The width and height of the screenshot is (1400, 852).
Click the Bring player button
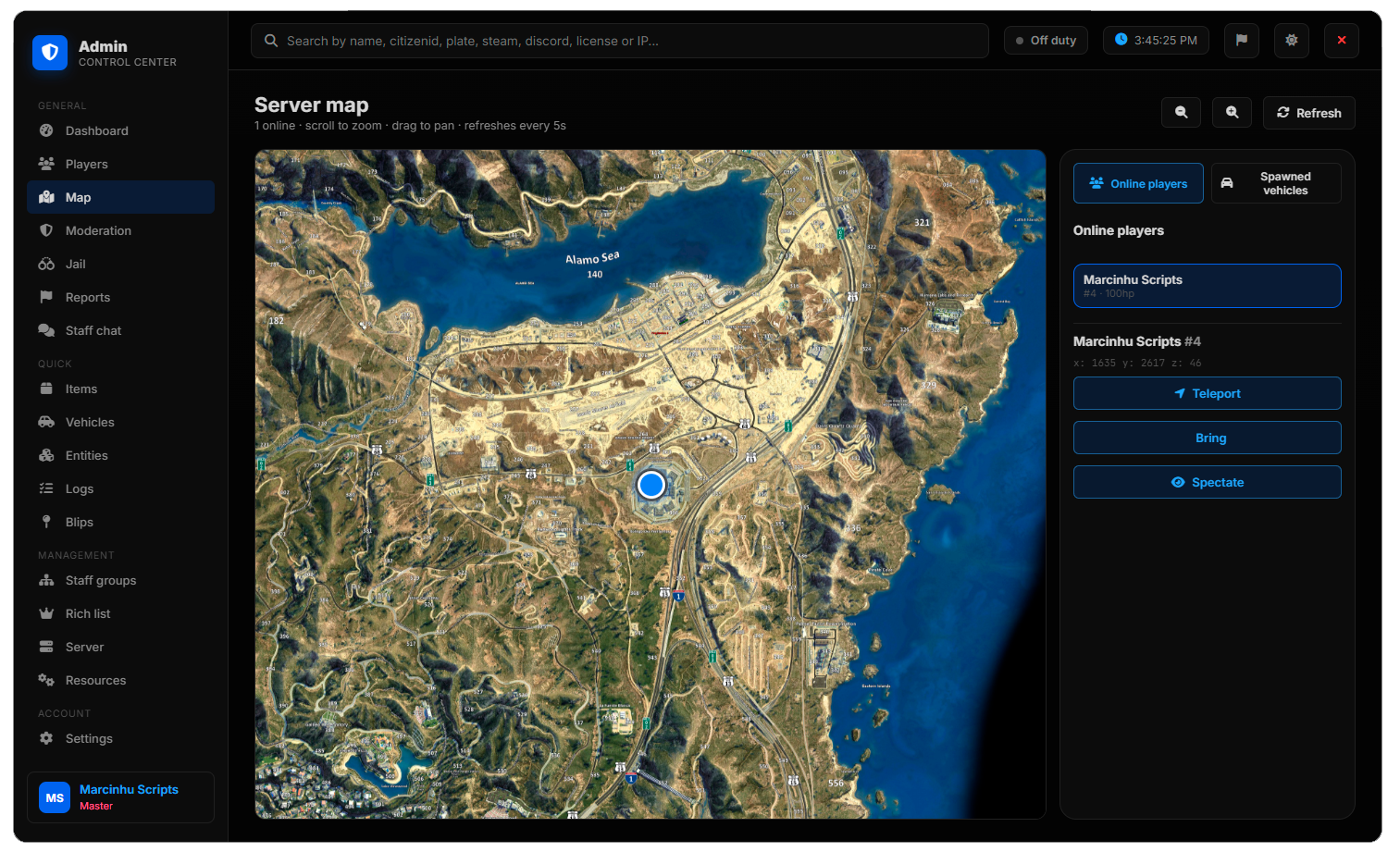[1207, 438]
